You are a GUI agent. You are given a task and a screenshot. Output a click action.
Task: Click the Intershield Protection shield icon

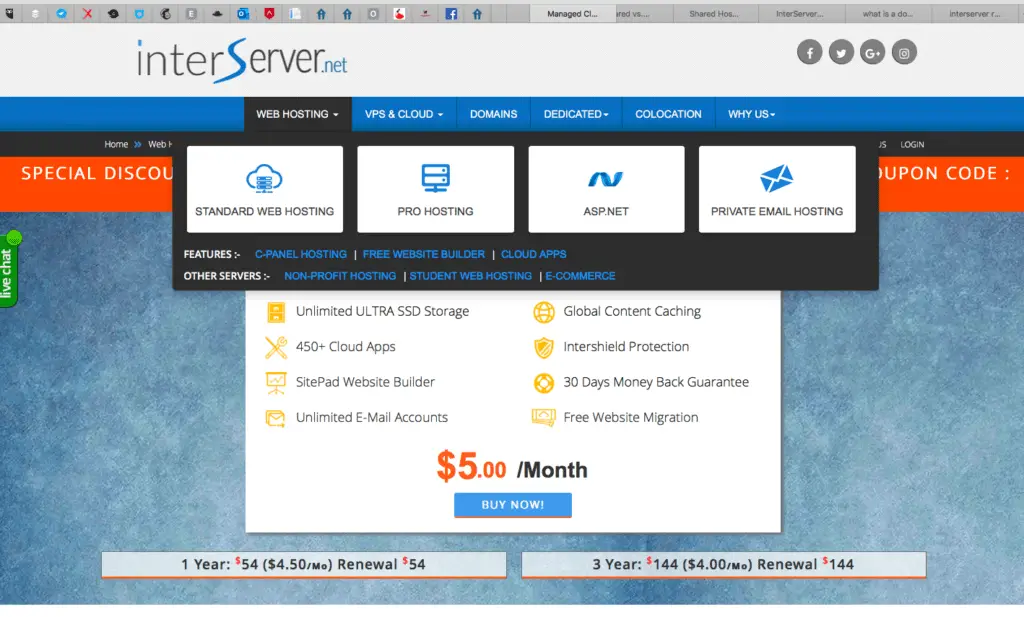click(544, 347)
